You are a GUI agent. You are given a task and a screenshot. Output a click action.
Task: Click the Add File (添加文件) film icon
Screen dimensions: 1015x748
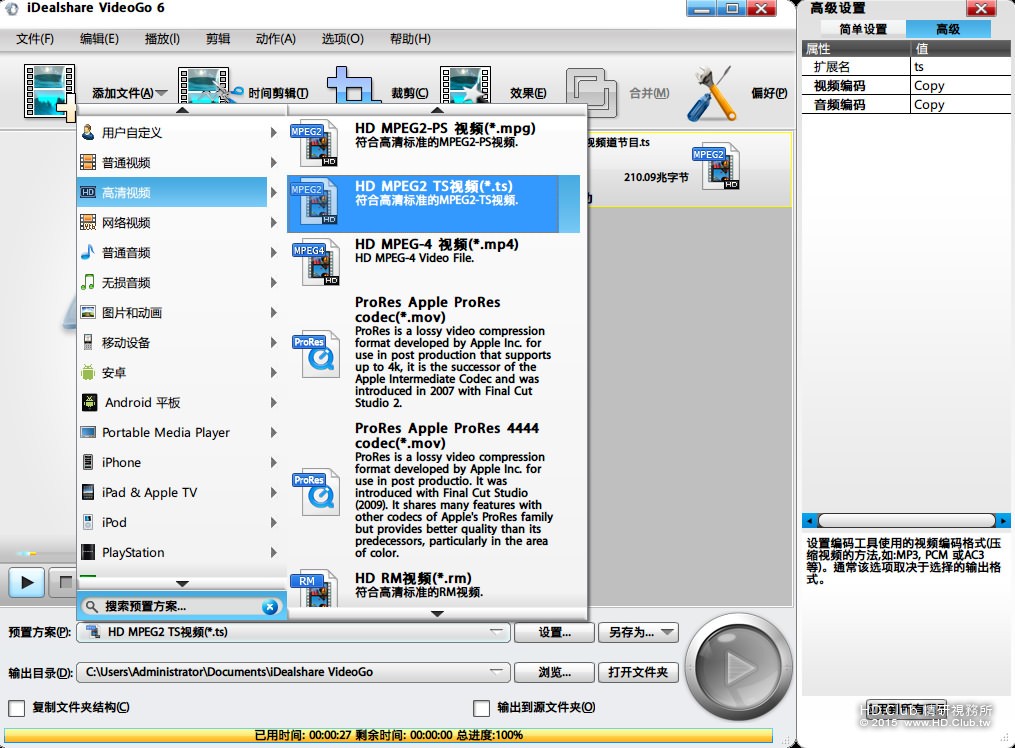tap(50, 91)
